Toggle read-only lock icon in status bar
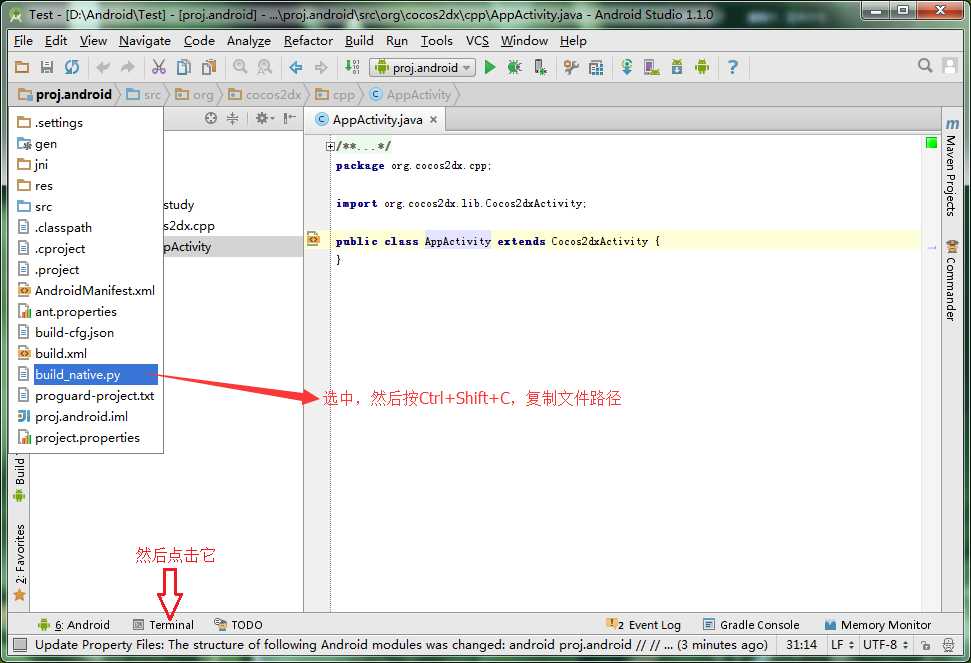Viewport: 971px width, 663px height. click(925, 646)
